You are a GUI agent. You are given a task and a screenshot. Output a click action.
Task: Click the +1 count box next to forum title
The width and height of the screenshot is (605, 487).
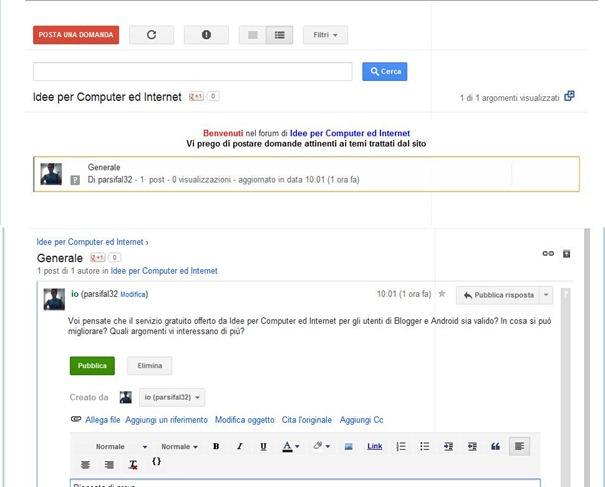point(213,96)
